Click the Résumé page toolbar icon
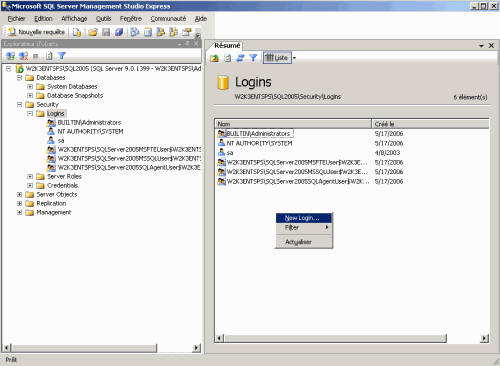 (x=148, y=32)
